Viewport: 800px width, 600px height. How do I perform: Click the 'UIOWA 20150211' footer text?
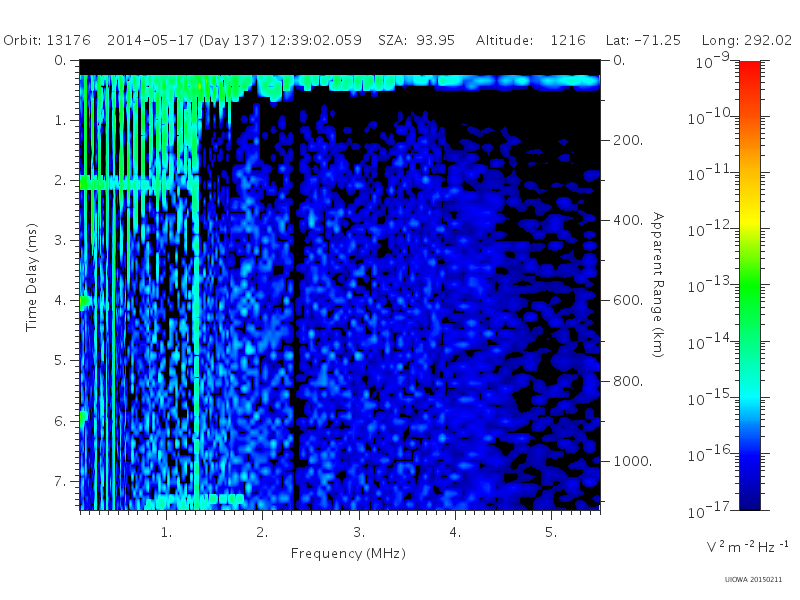tap(753, 580)
